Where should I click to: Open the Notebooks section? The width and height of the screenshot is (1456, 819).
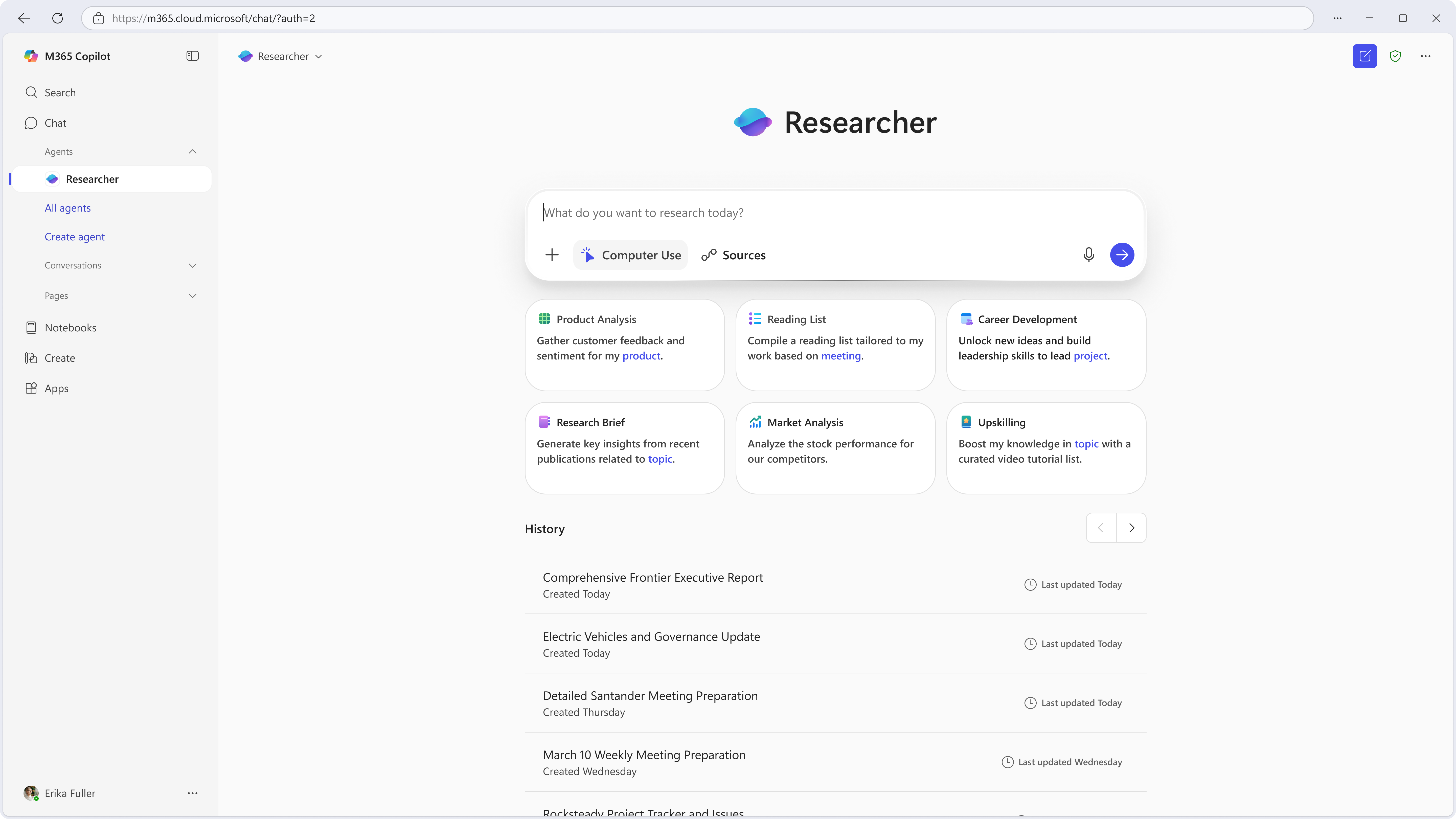tap(71, 327)
